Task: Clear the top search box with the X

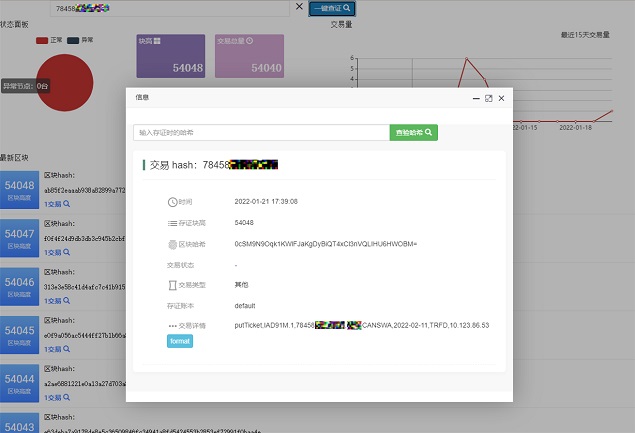Action: coord(299,7)
